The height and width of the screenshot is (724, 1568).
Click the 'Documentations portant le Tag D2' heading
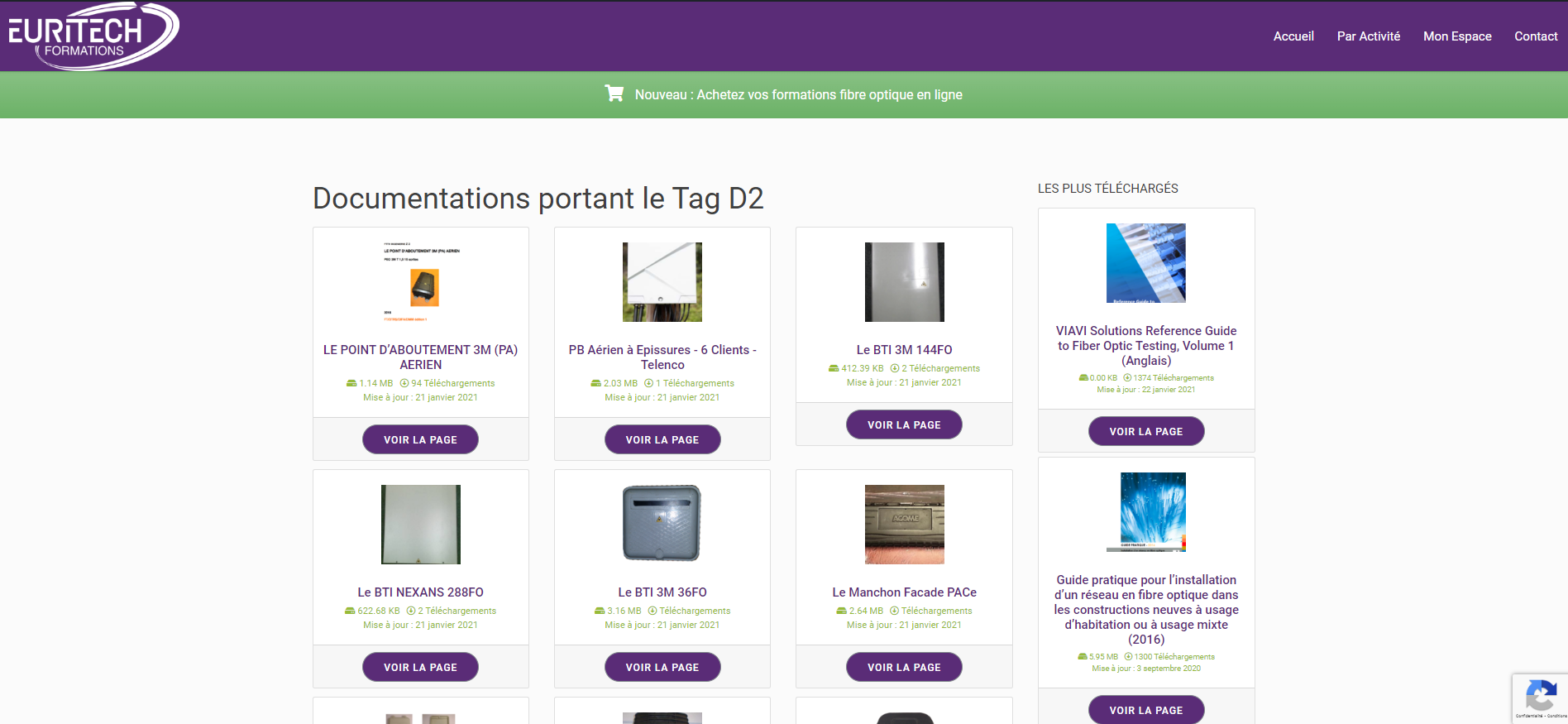click(538, 199)
